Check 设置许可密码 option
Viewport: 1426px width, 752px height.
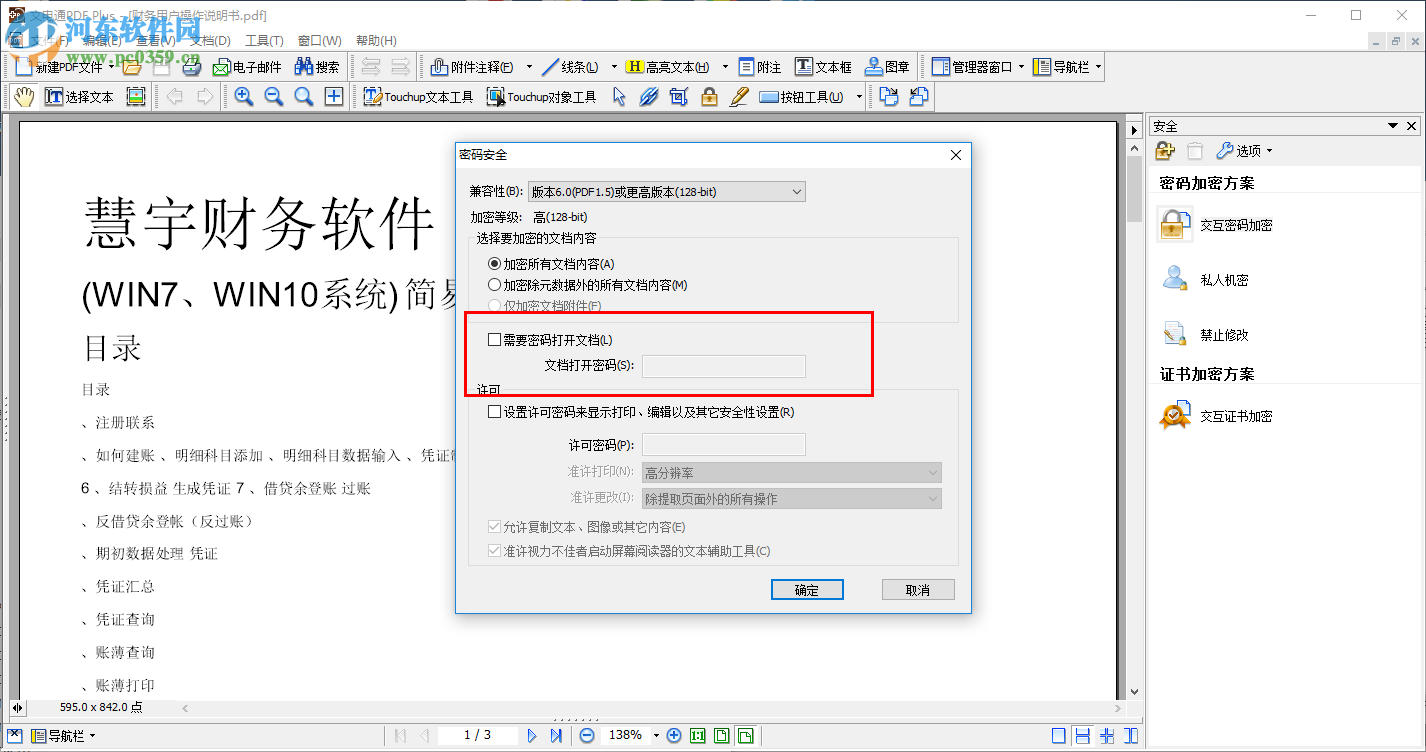pos(494,411)
